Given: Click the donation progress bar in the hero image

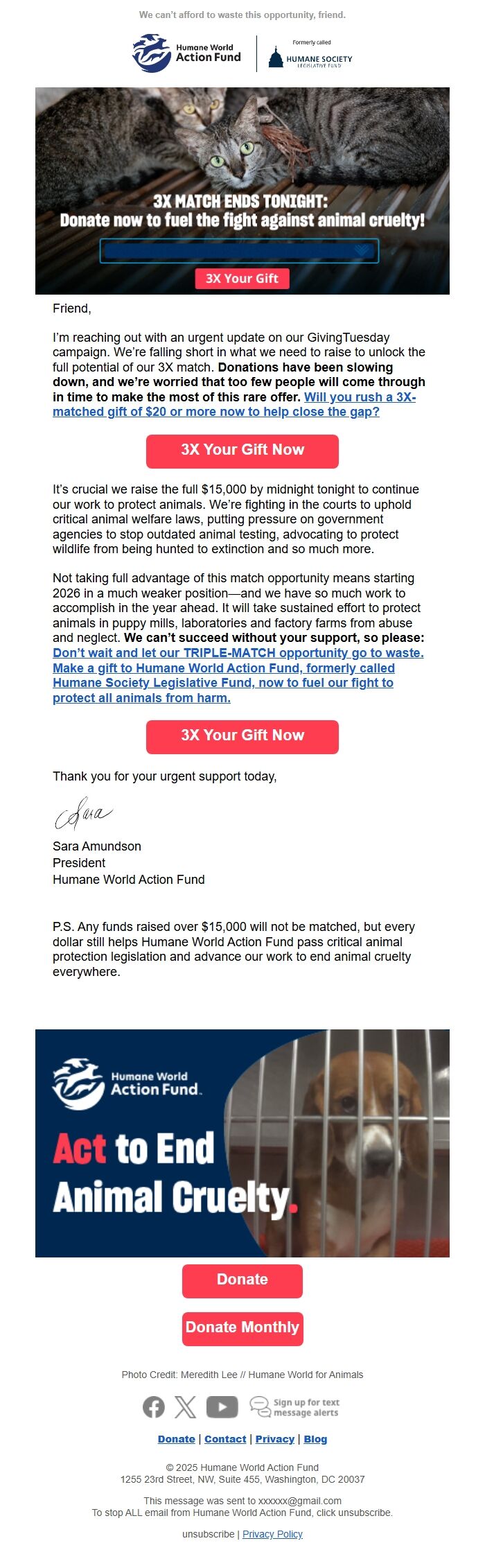Looking at the screenshot, I should point(240,252).
